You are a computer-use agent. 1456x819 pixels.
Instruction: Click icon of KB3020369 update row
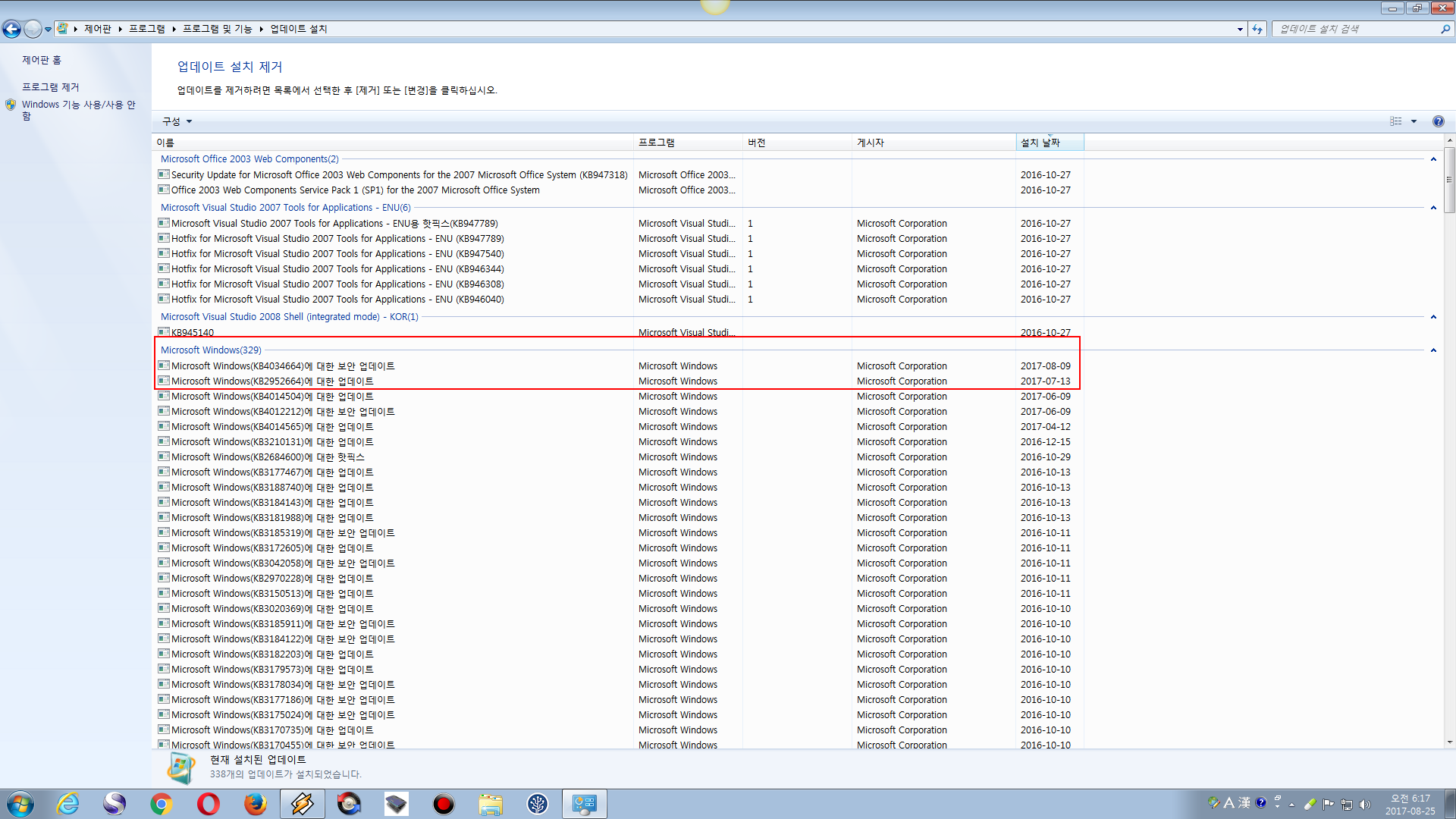click(163, 608)
